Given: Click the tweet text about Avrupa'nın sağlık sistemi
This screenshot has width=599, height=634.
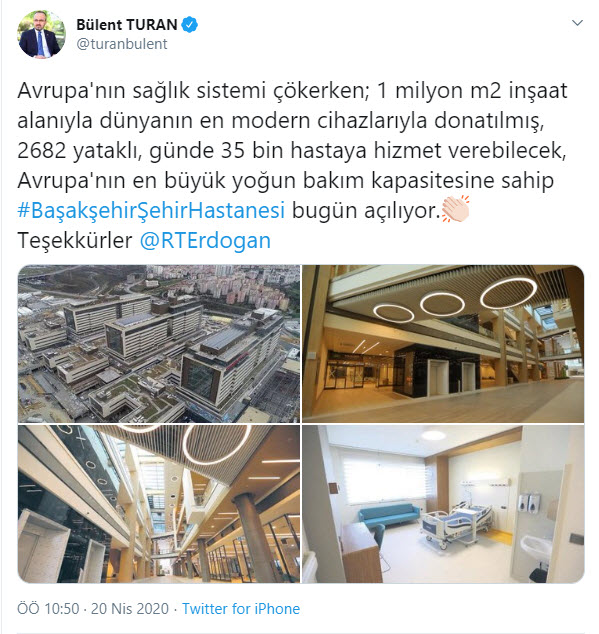Looking at the screenshot, I should pos(292,165).
